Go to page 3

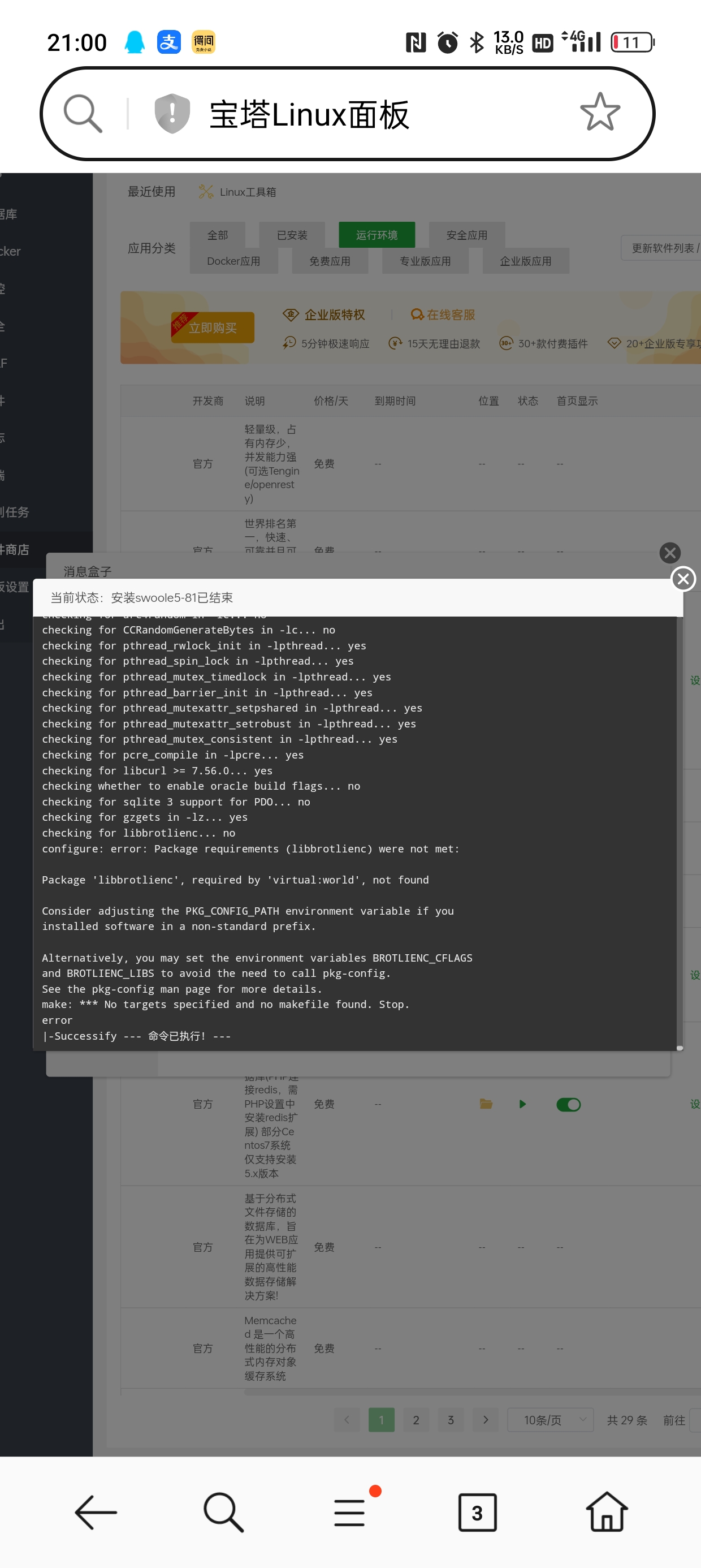pos(451,1419)
